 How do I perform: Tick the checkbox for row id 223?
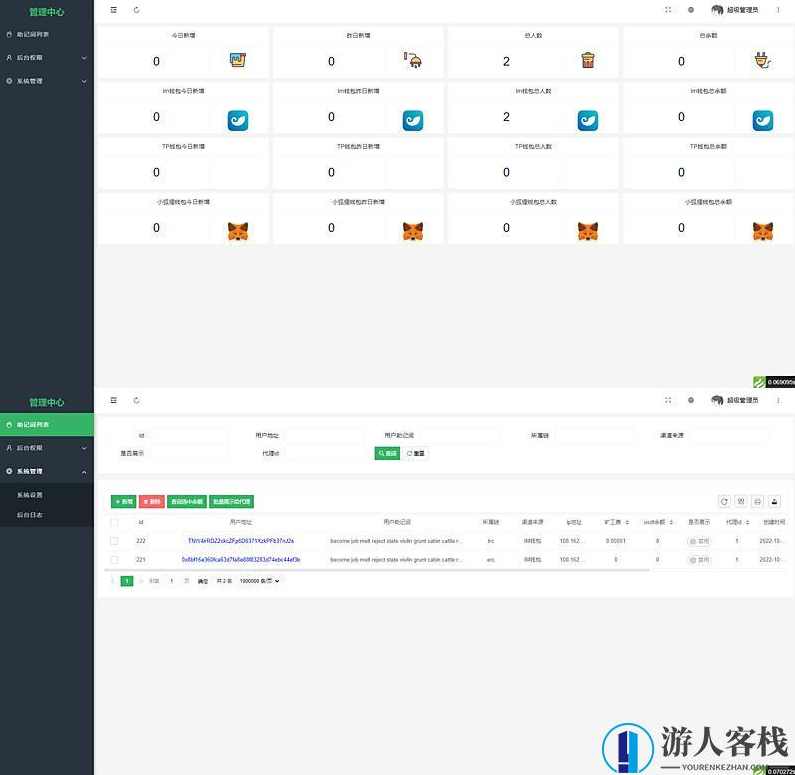[x=114, y=560]
